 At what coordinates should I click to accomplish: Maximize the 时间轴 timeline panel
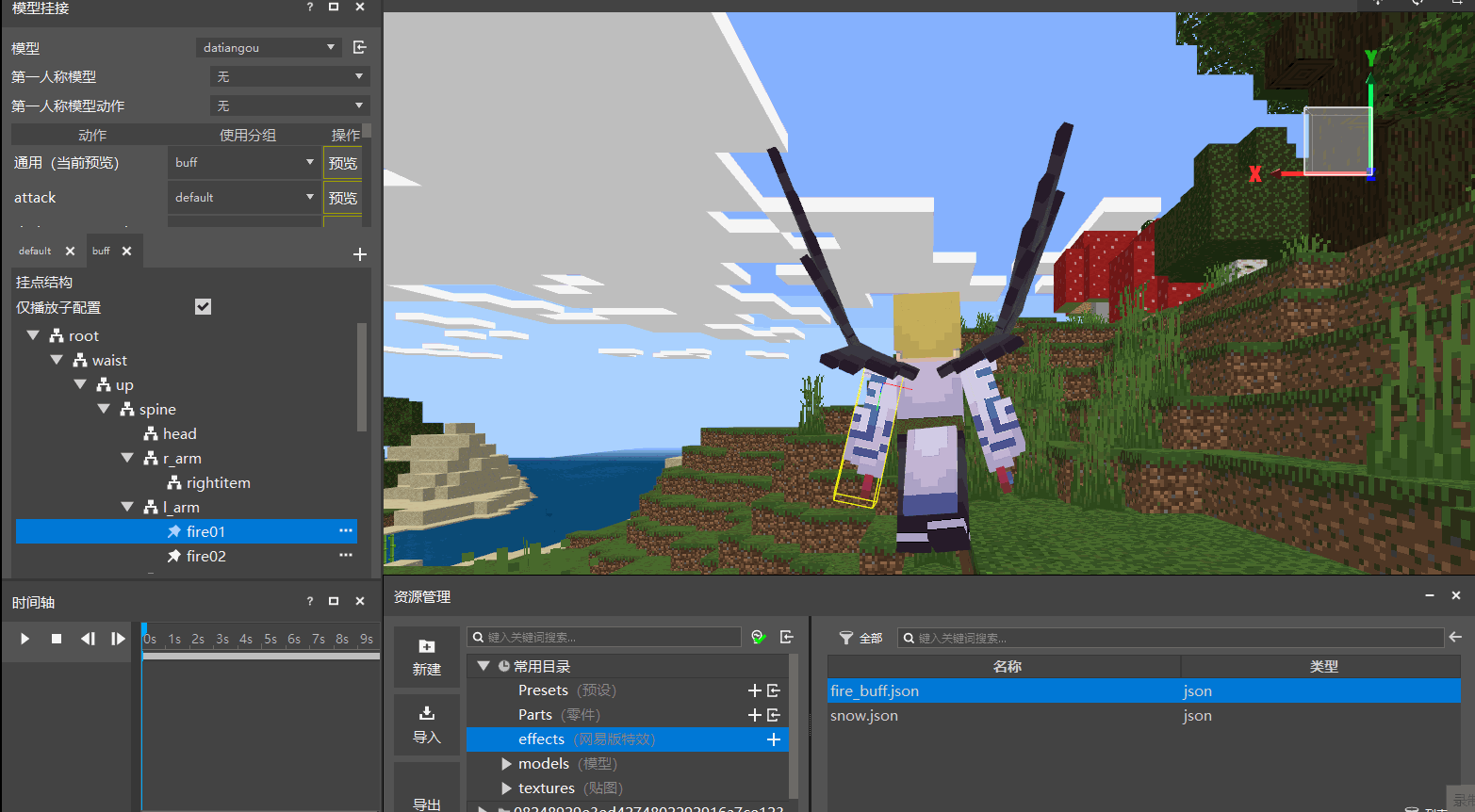pyautogui.click(x=334, y=601)
